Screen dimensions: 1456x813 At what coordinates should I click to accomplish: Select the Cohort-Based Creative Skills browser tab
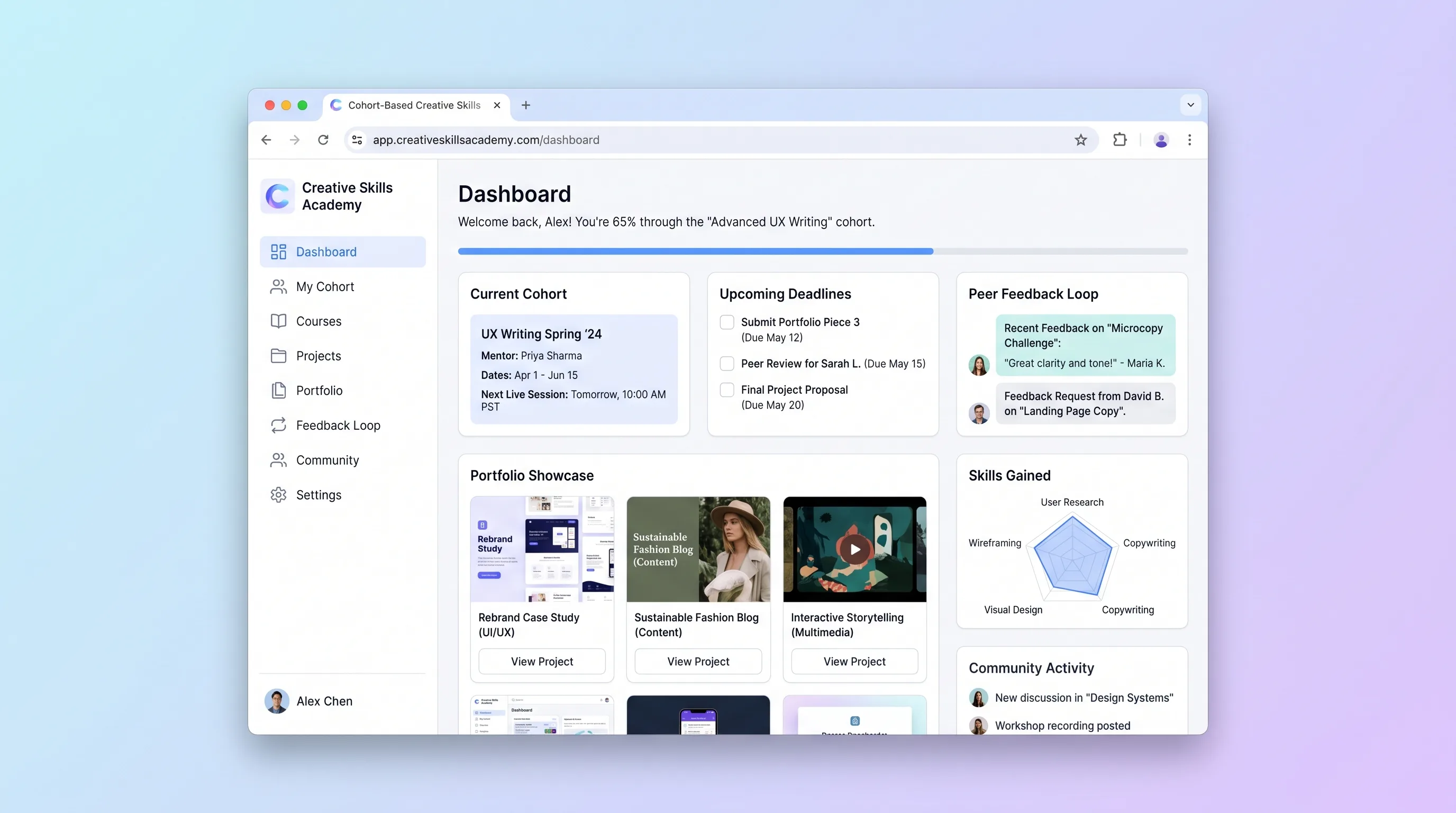pos(416,106)
